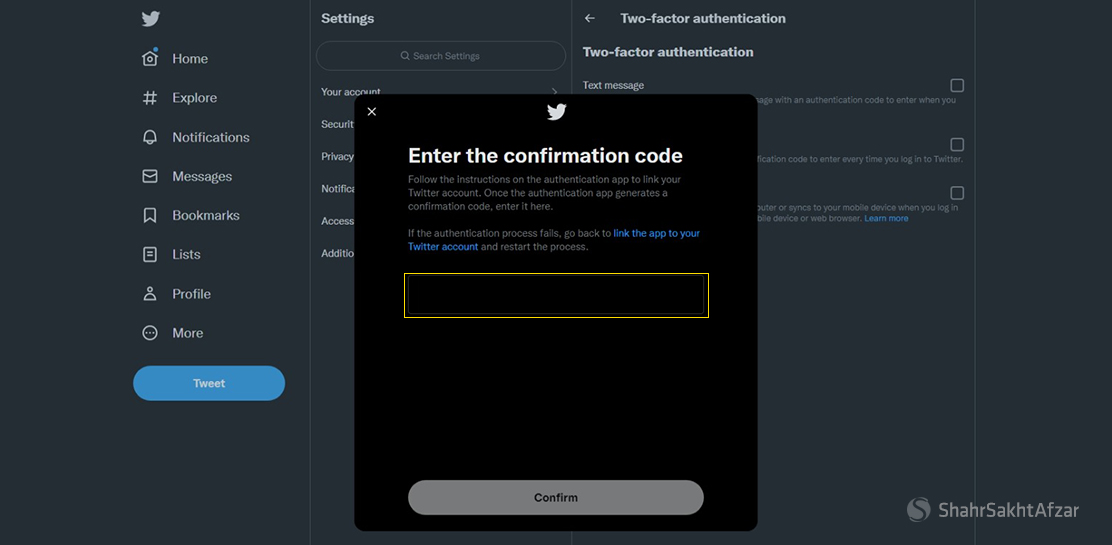Tick the security key checkbox
The image size is (1112, 545).
[957, 193]
